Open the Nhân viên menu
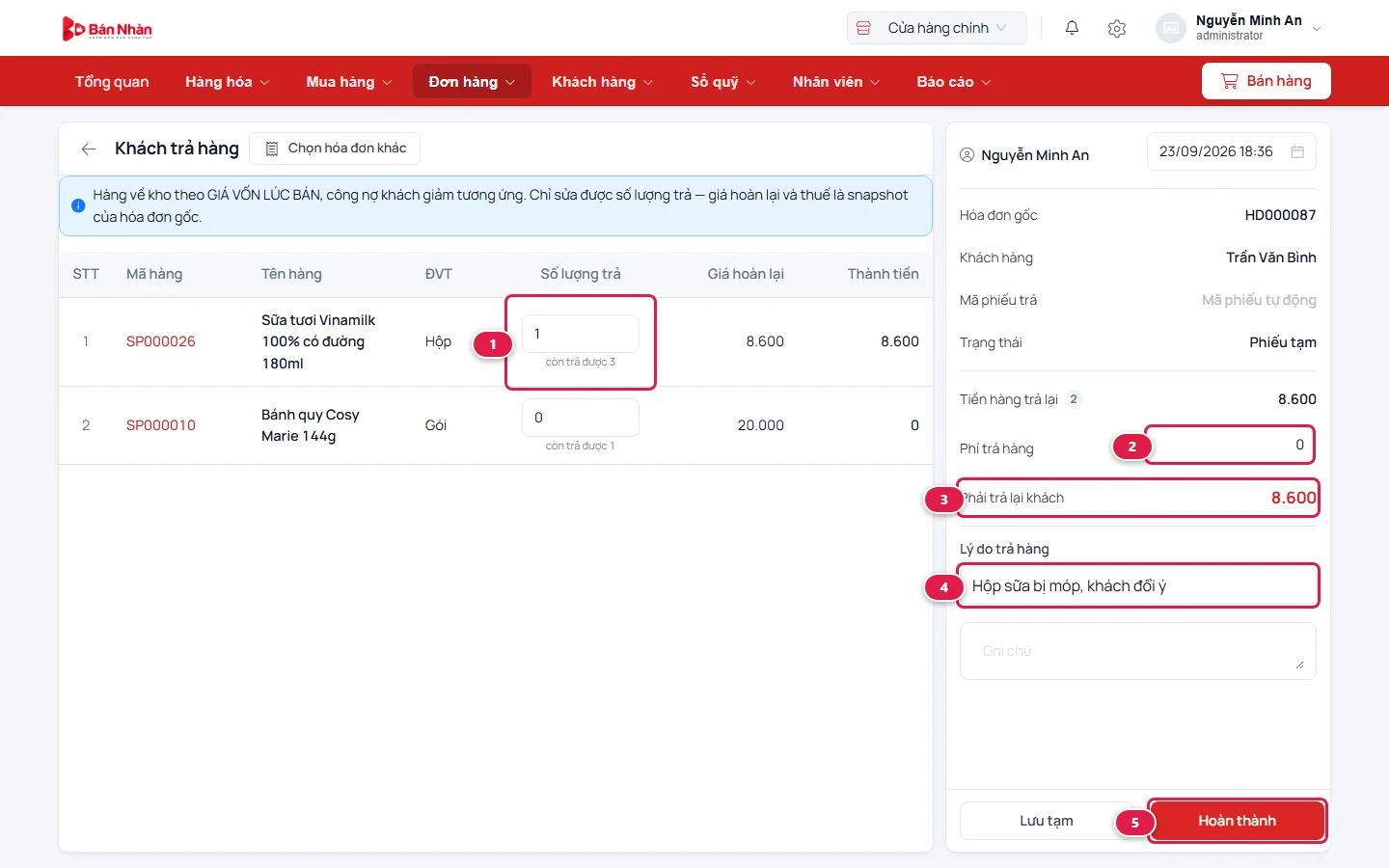Screen dimensions: 1389x868 coord(836,82)
